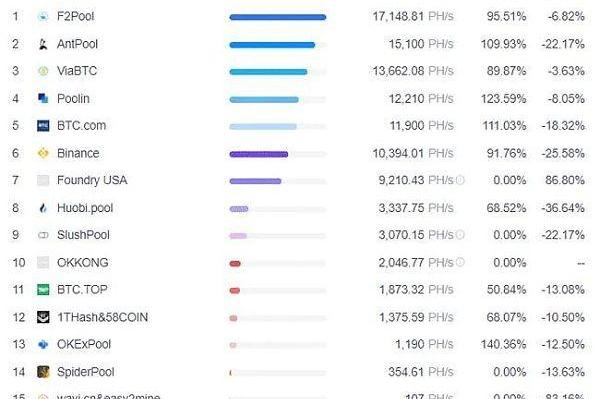Select the OKKONG table row name
The height and width of the screenshot is (399, 600).
83,263
